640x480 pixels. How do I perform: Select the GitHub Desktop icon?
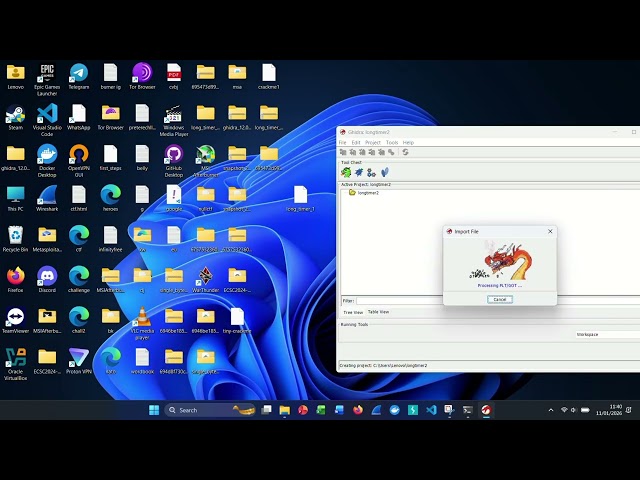pyautogui.click(x=174, y=161)
